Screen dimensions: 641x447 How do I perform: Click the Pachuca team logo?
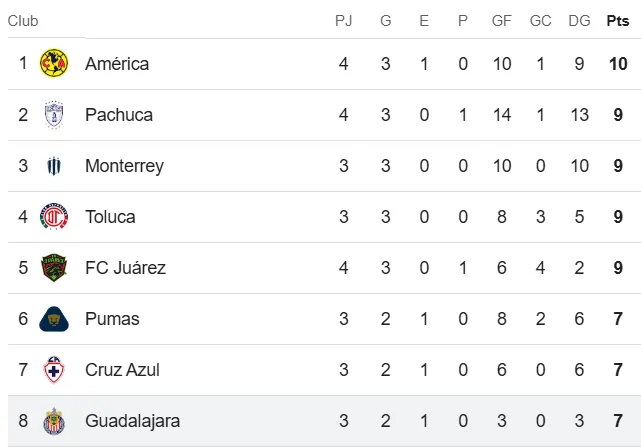(x=53, y=115)
